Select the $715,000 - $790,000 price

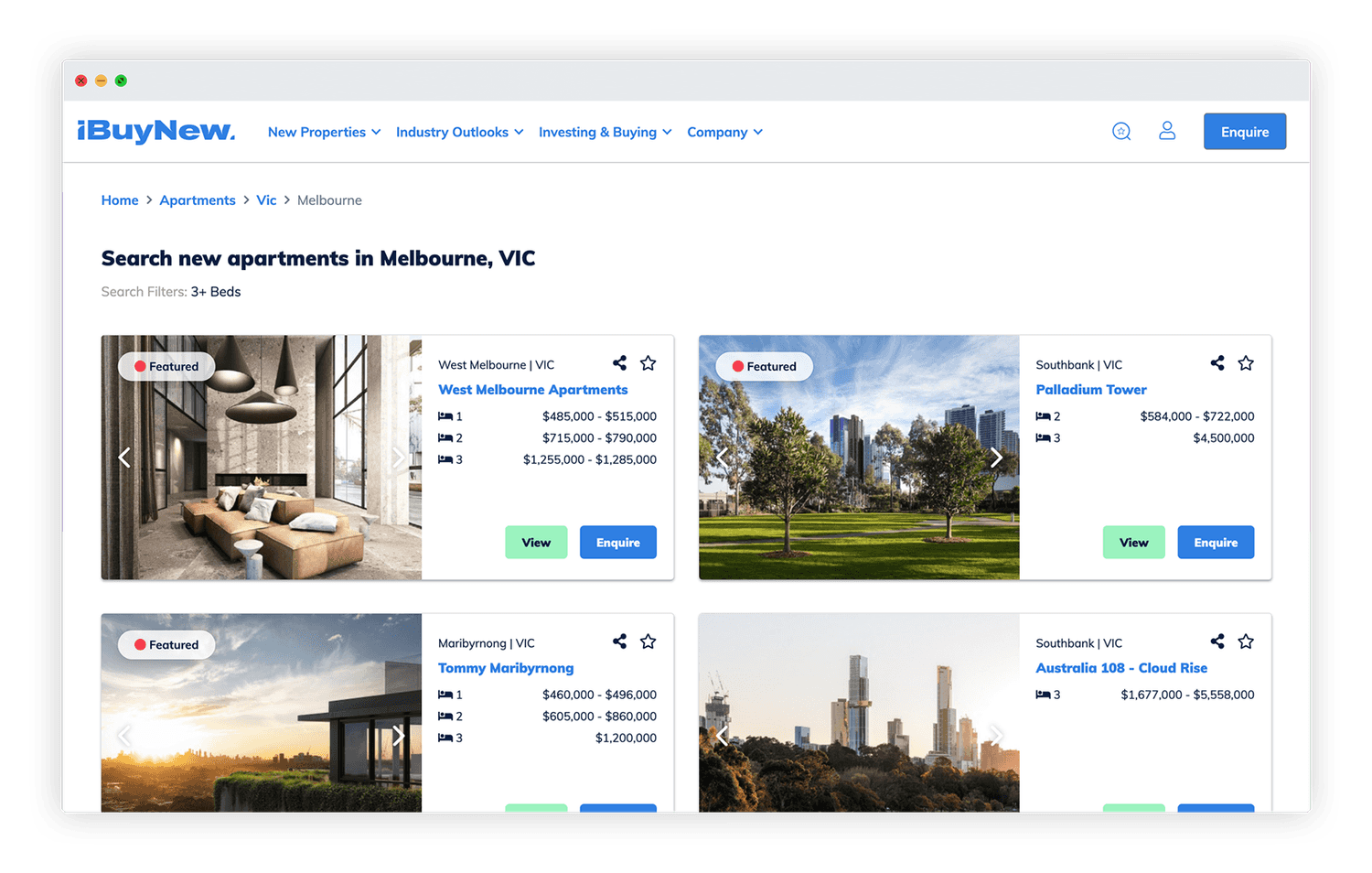(599, 438)
